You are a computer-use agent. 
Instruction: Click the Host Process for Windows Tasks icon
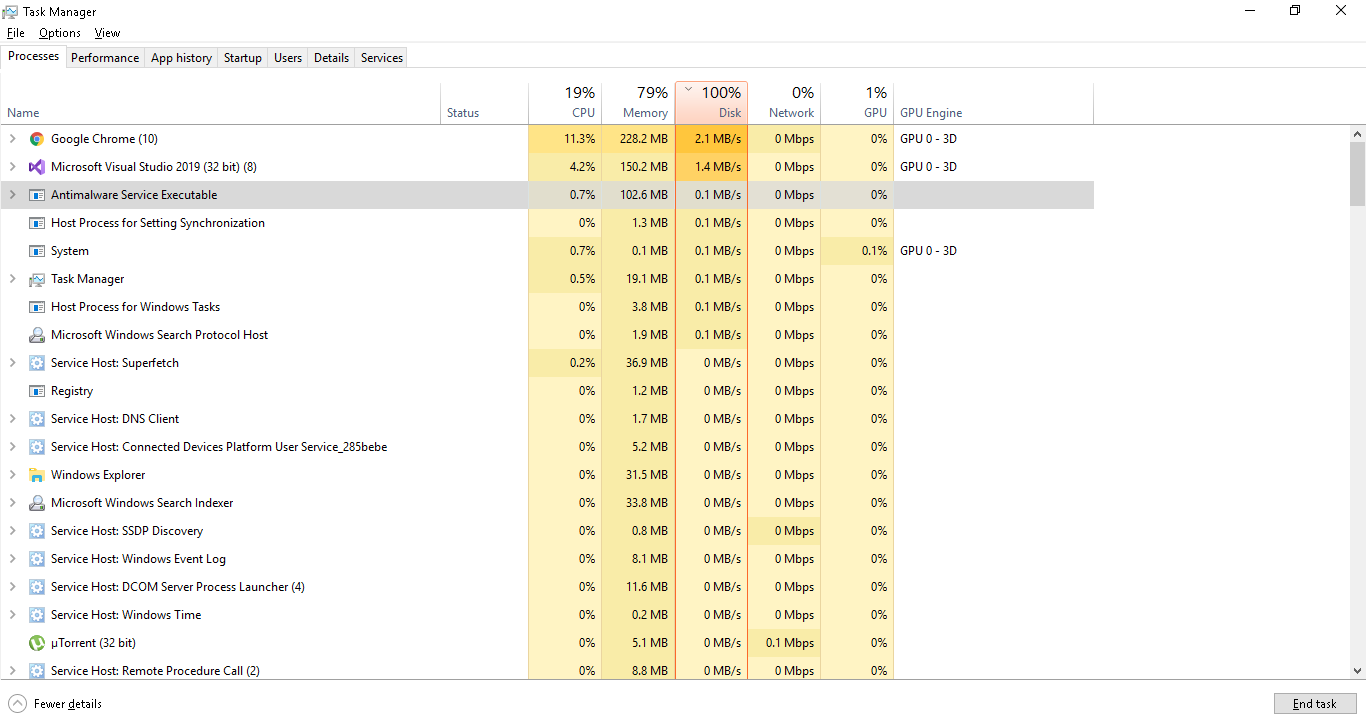point(37,307)
